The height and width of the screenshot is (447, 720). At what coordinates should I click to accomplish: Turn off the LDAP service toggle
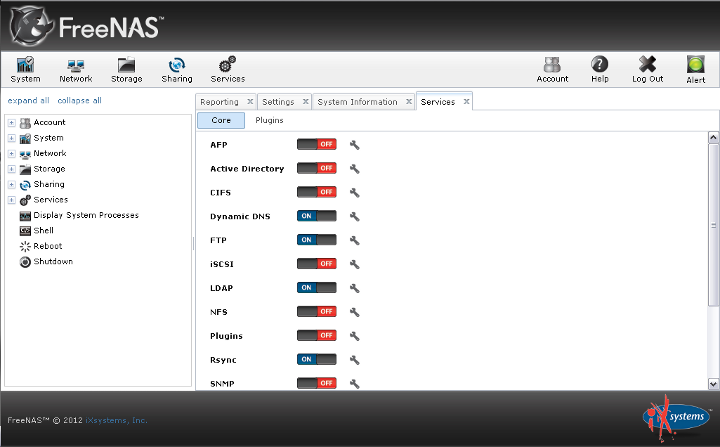(317, 288)
